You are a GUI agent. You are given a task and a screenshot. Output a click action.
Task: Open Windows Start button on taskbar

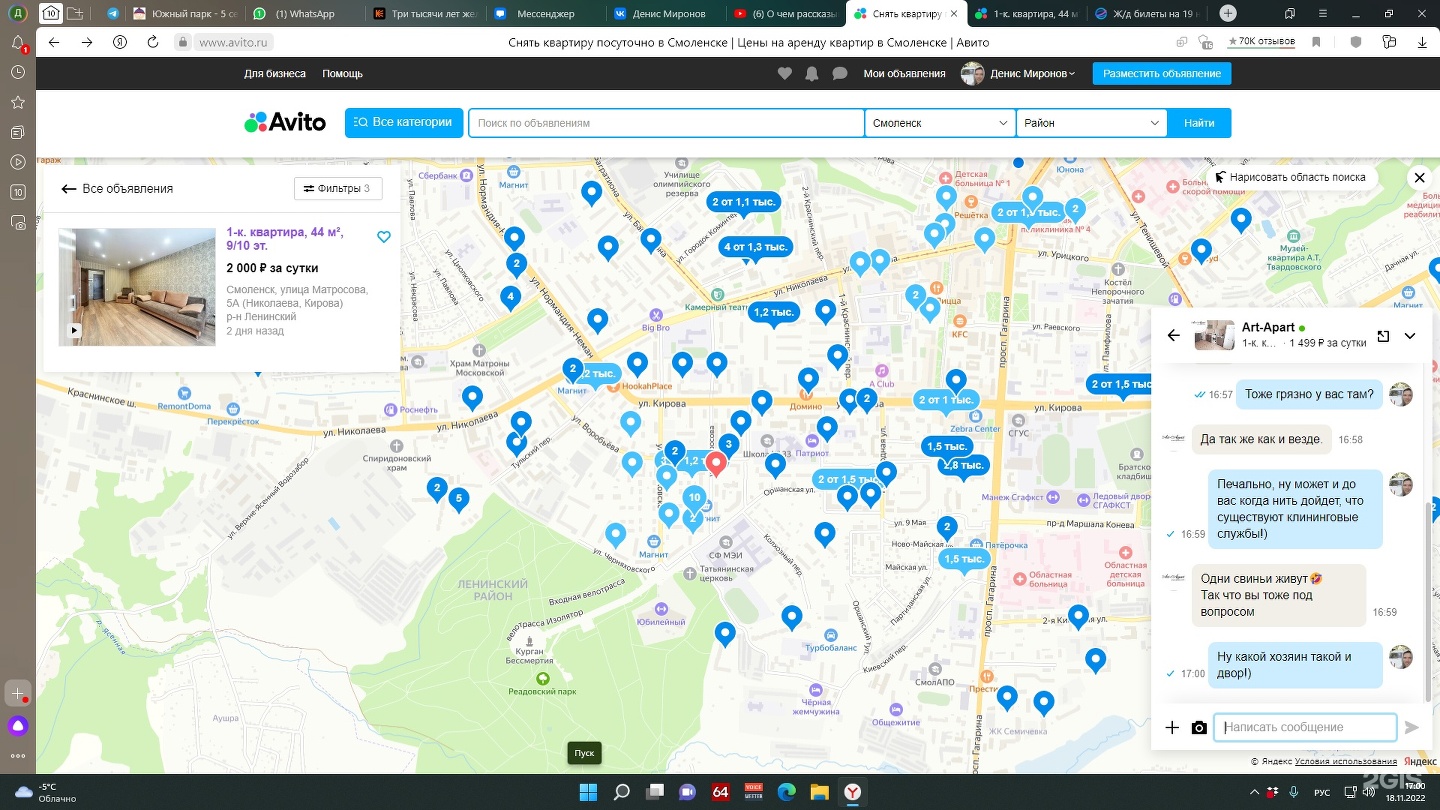[x=588, y=792]
